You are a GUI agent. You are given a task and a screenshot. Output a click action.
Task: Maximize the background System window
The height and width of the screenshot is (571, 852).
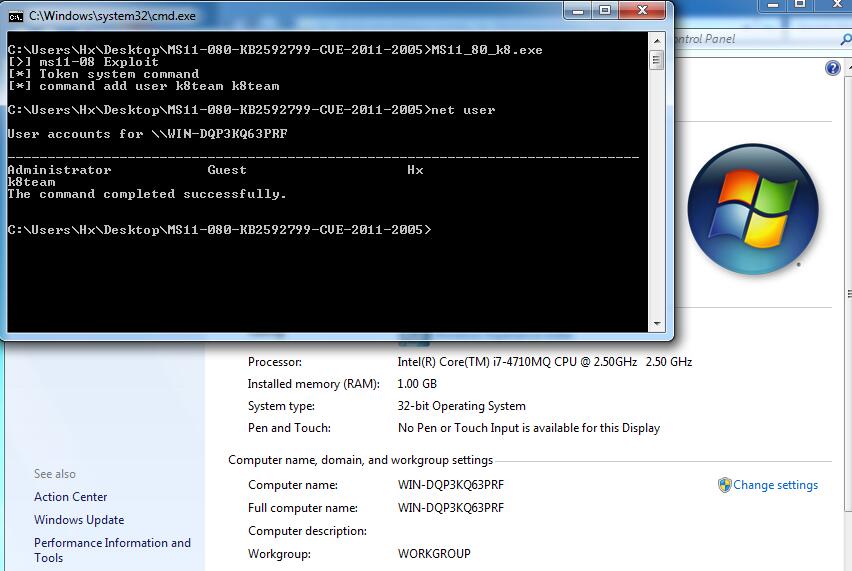coord(800,5)
